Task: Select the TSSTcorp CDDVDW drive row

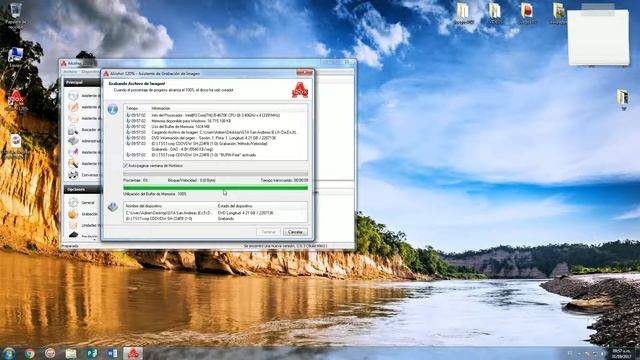Action: 216,219
